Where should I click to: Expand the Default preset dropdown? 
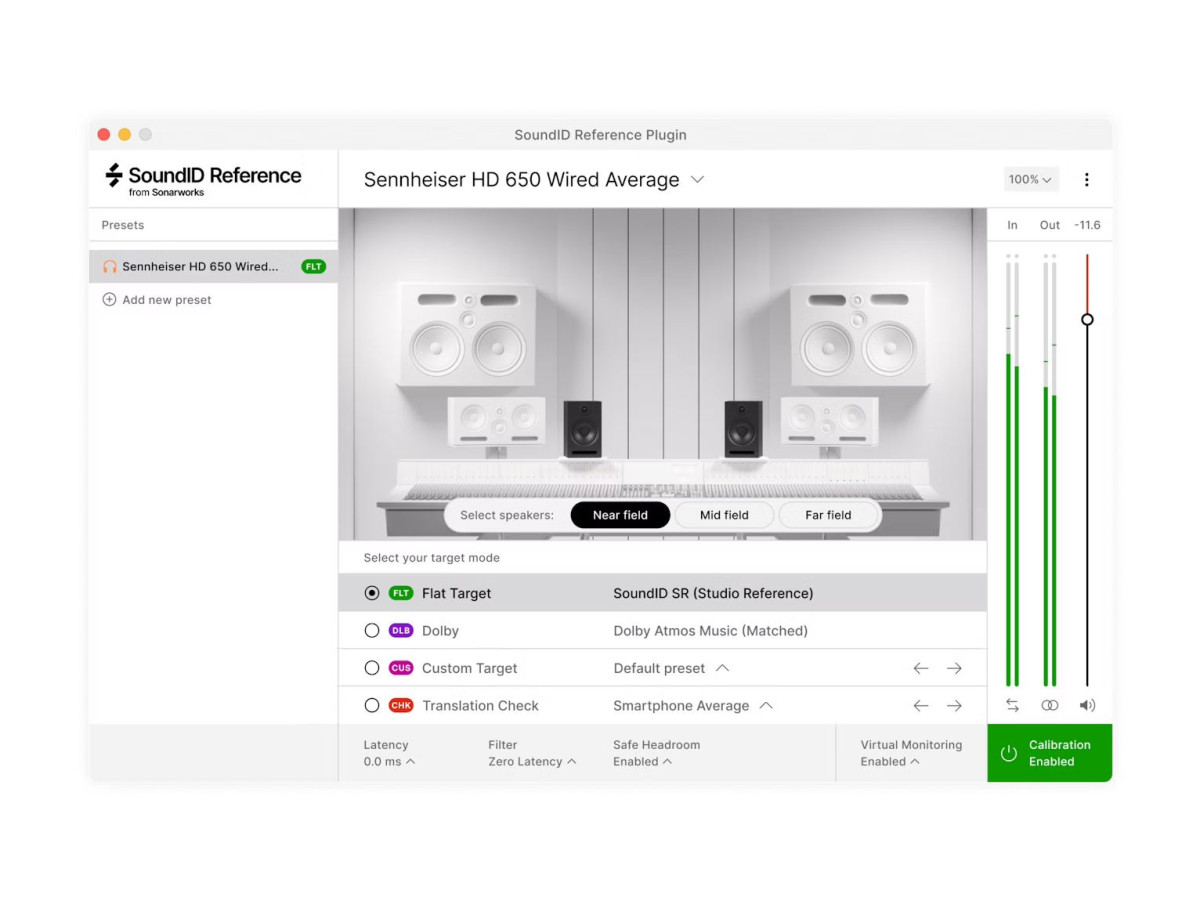(671, 668)
